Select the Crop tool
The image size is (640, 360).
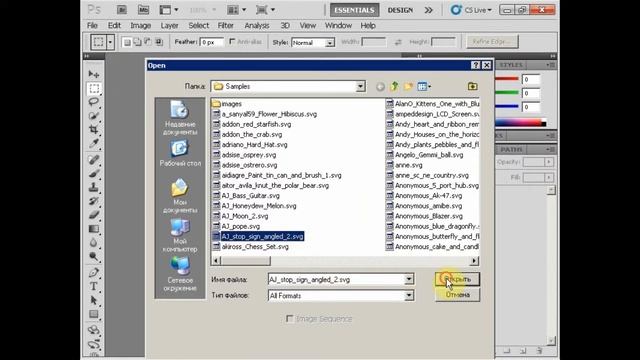tap(94, 130)
